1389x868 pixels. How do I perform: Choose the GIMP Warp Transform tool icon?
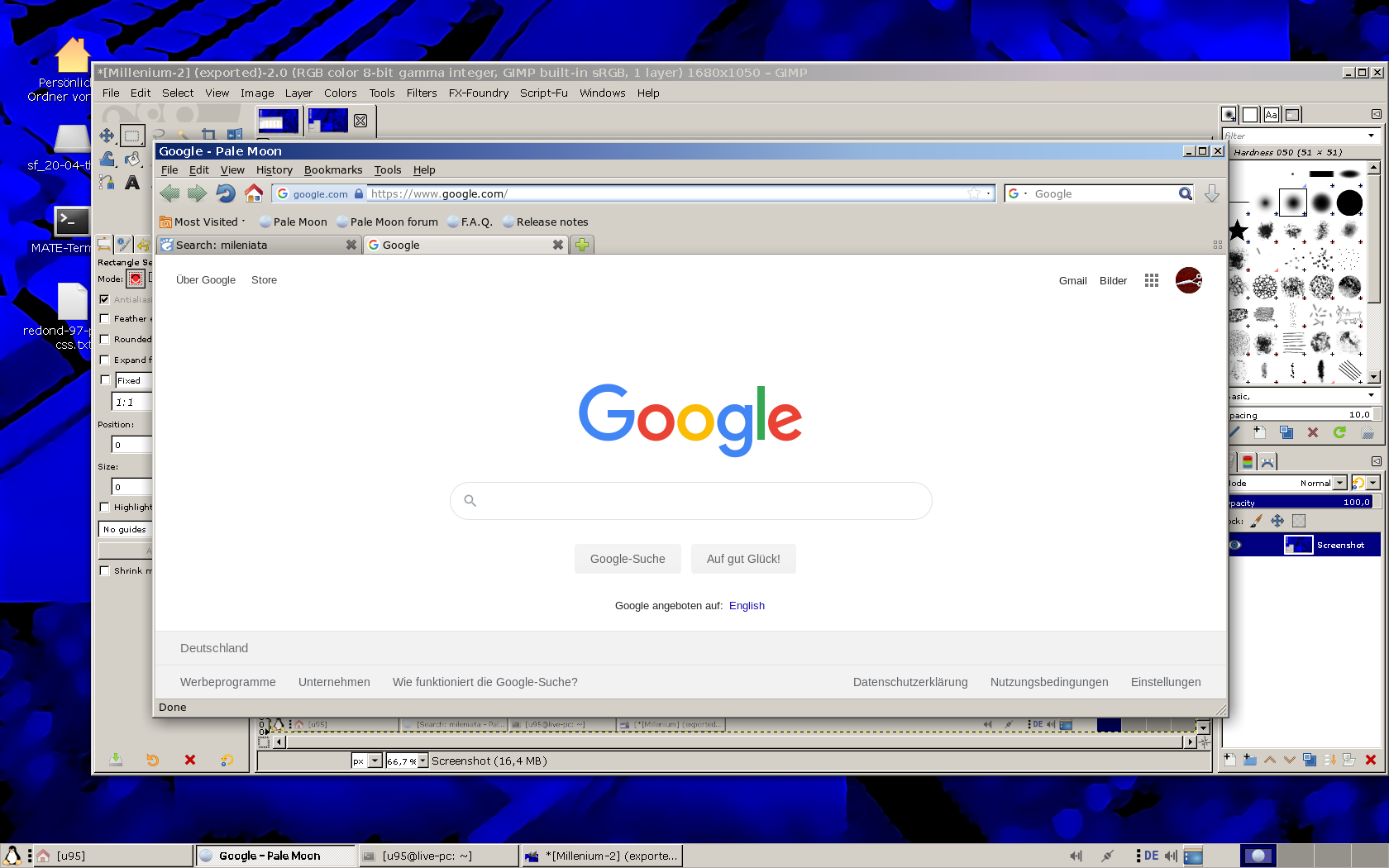tap(107, 159)
